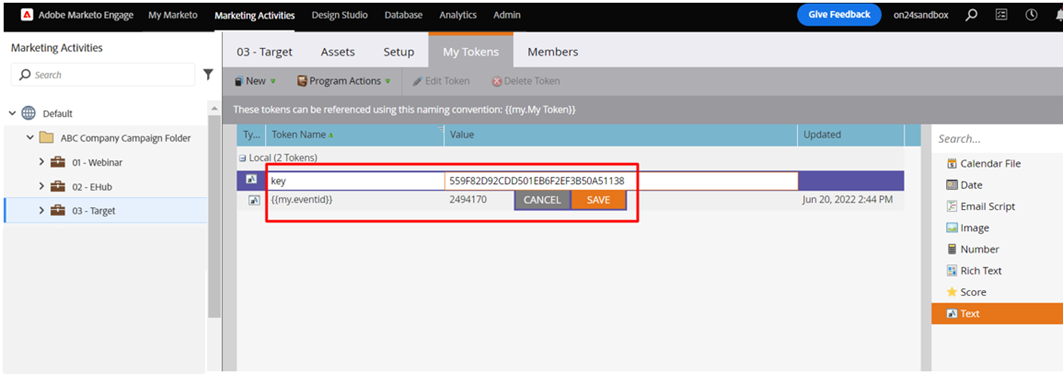Click the text token icon beside key
The width and height of the screenshot is (1063, 375).
click(x=251, y=180)
